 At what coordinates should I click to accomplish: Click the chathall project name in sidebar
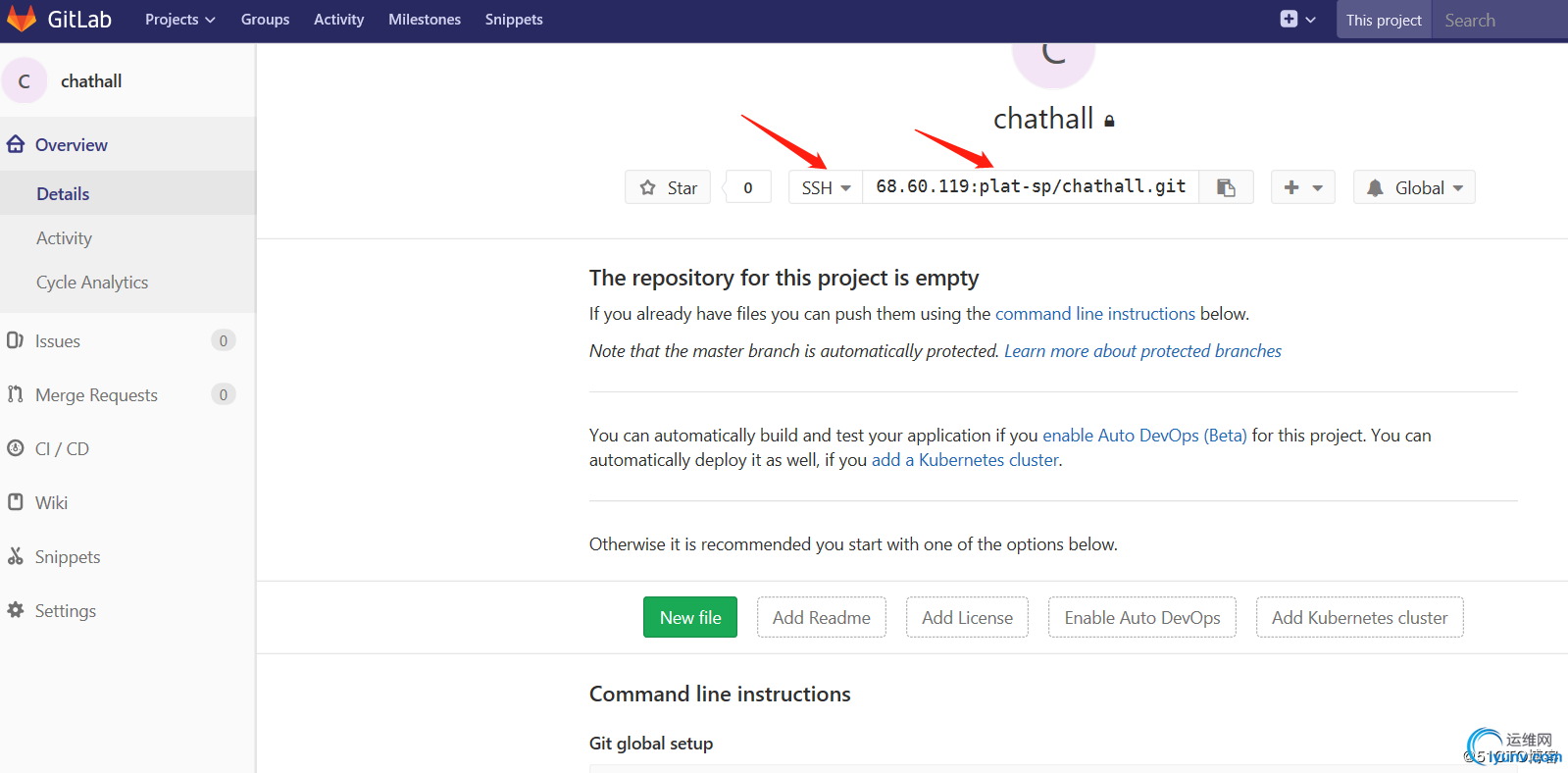tap(91, 81)
